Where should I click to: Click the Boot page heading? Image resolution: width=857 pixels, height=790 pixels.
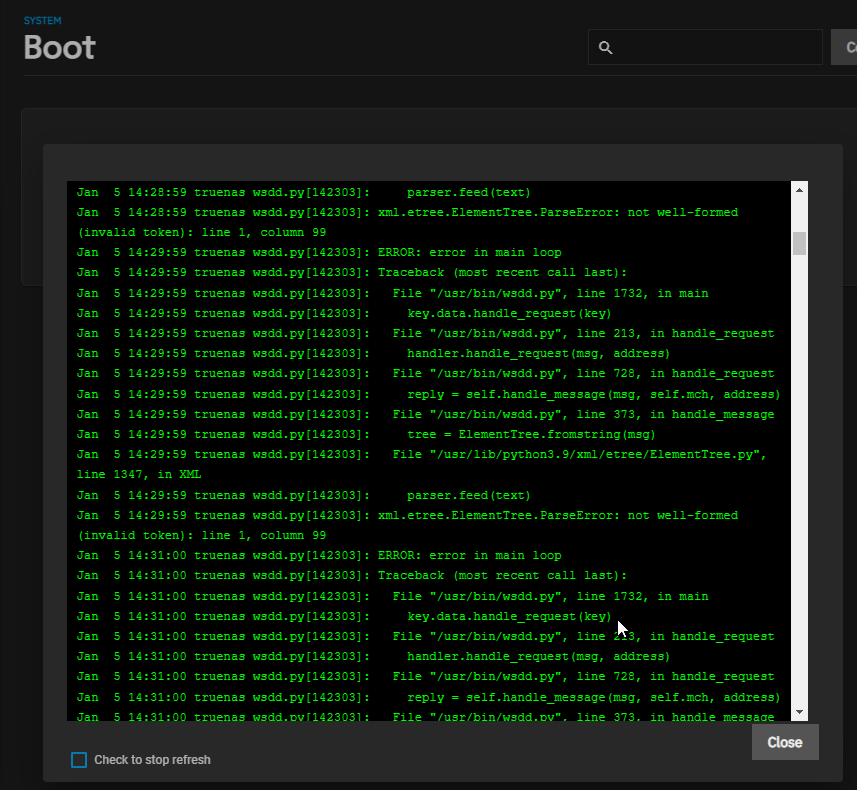pos(60,48)
